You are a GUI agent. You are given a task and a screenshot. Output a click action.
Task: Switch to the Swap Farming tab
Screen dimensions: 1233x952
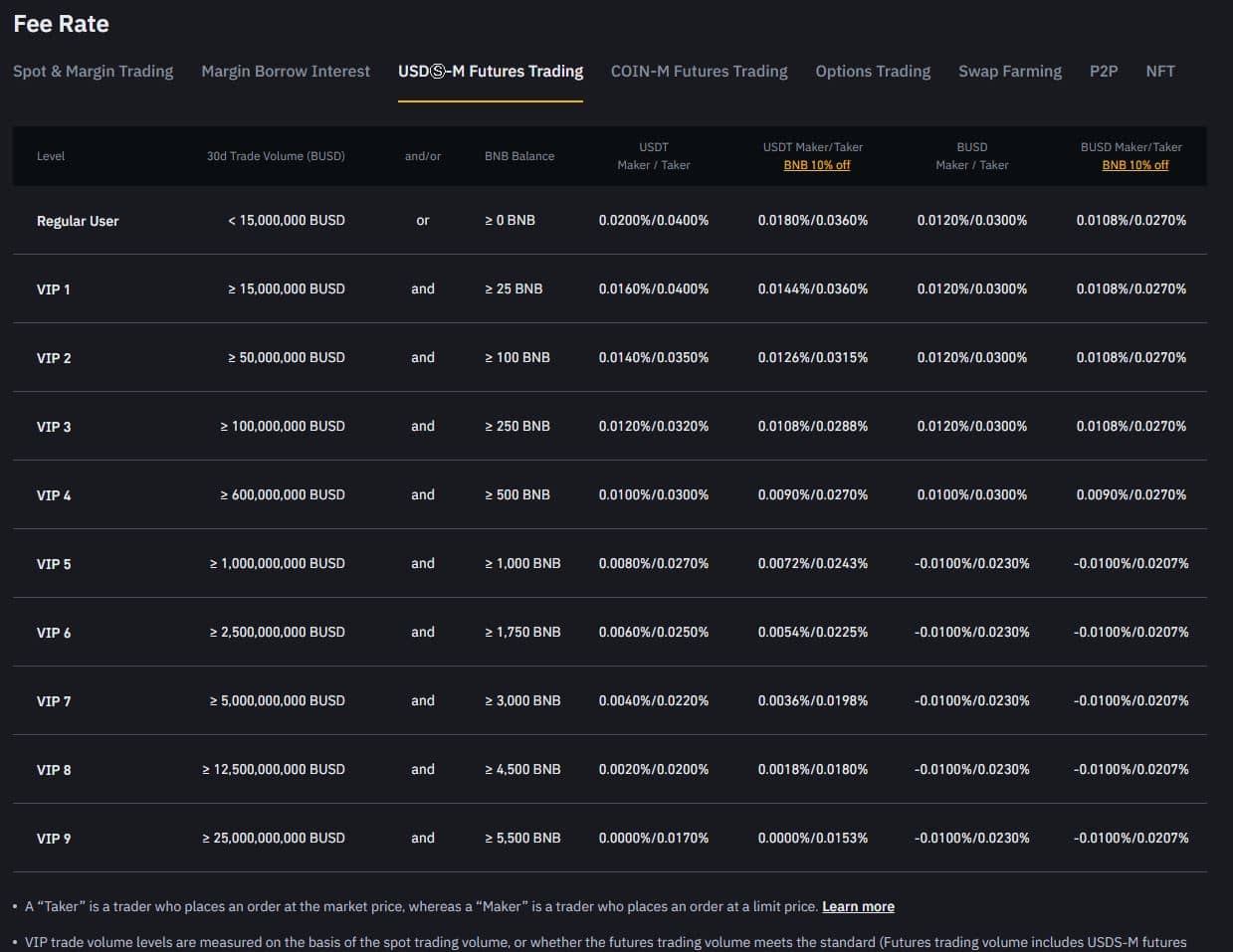tap(1010, 72)
